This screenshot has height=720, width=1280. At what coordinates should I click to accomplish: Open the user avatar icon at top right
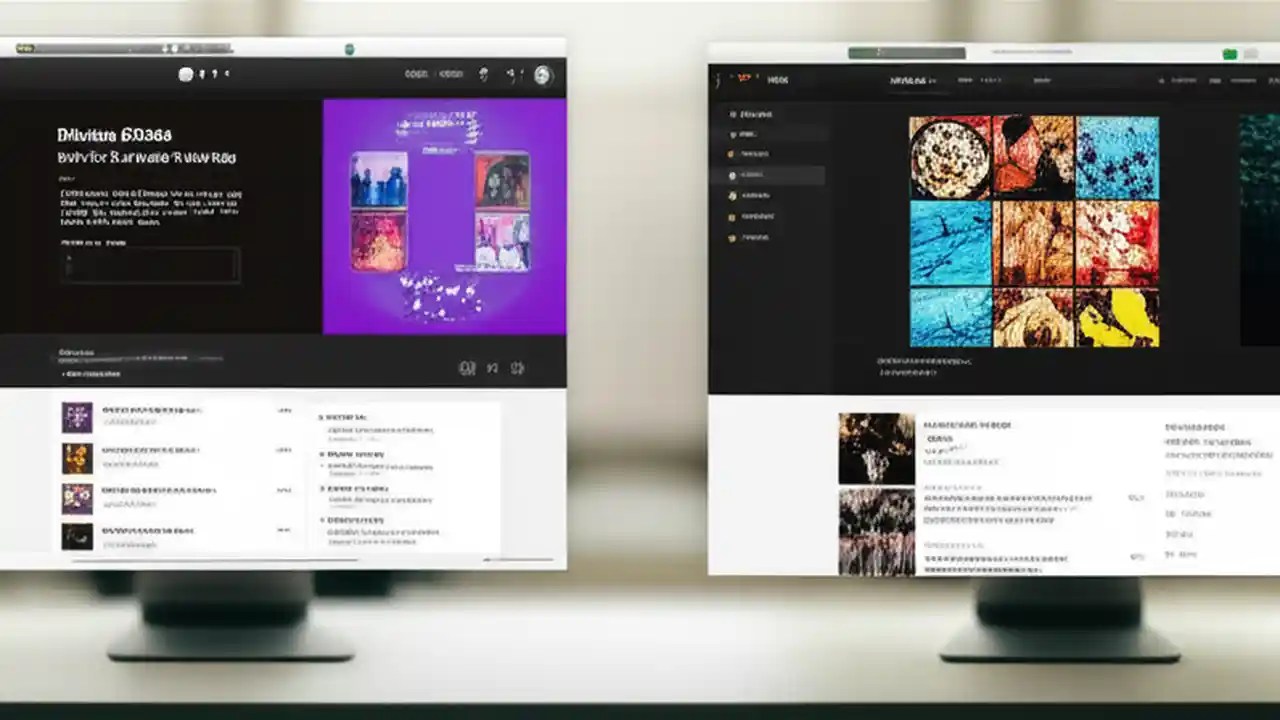click(541, 73)
